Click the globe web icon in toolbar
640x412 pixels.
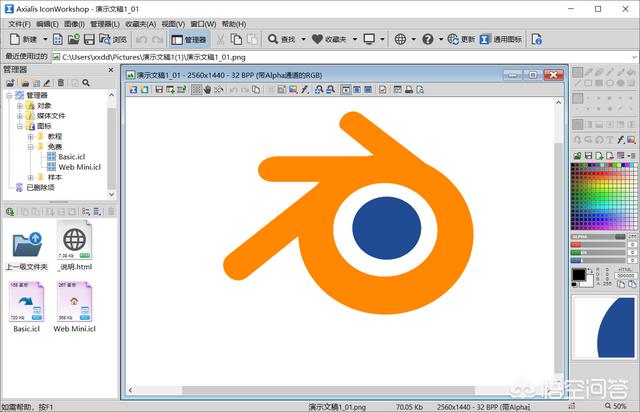tap(400, 39)
